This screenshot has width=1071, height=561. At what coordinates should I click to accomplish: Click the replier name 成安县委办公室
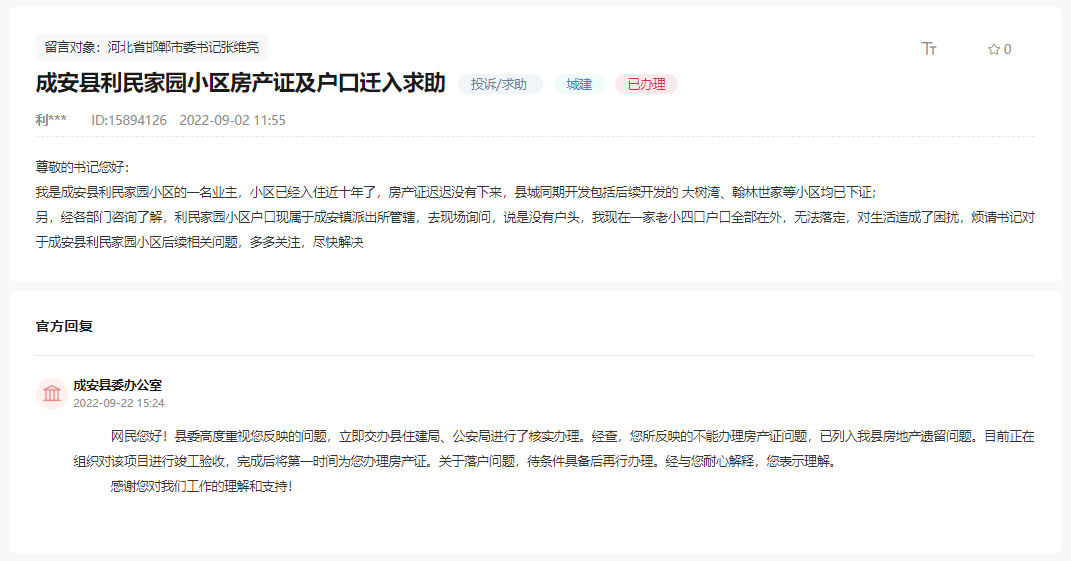(117, 385)
